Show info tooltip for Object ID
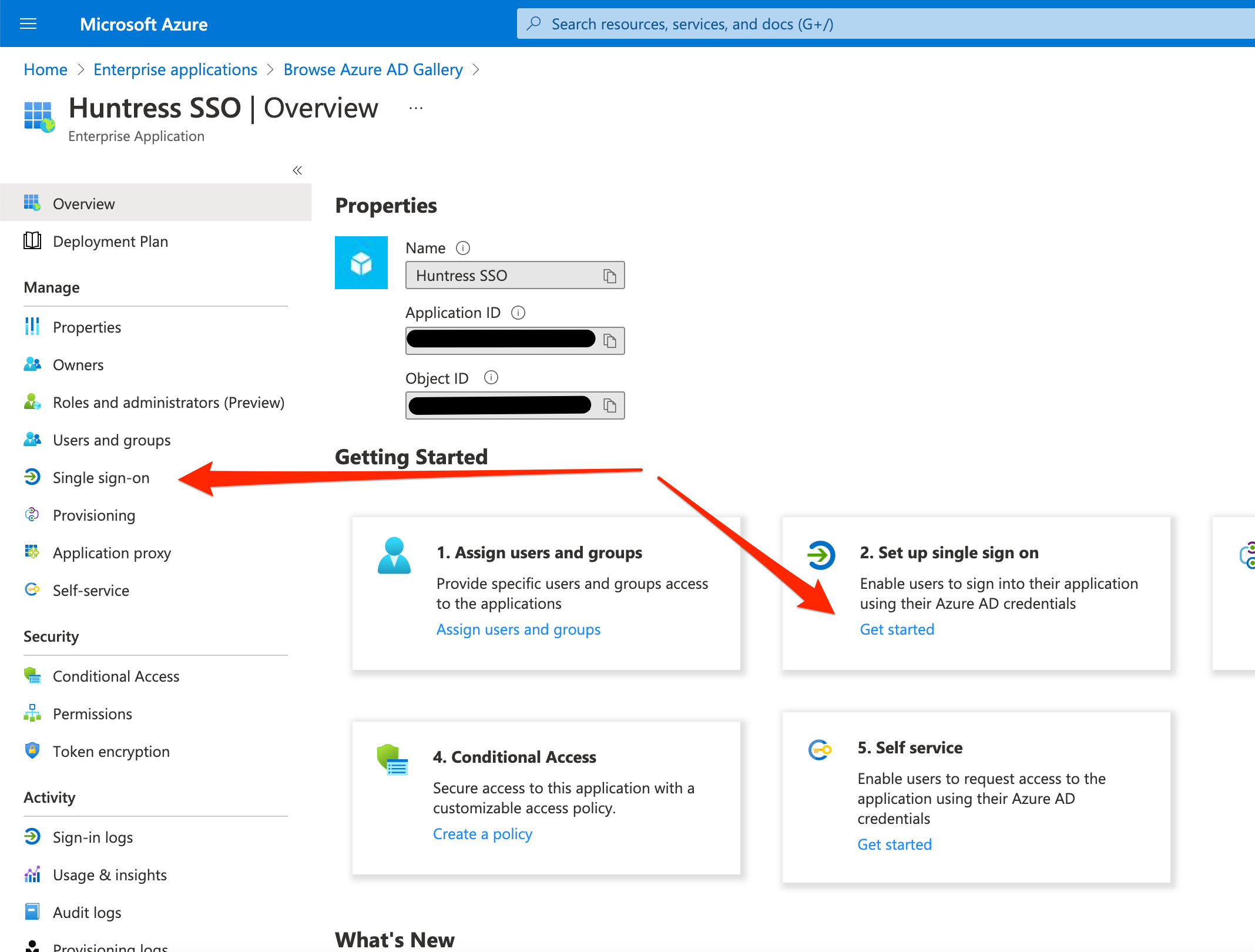Viewport: 1255px width, 952px height. click(x=491, y=377)
